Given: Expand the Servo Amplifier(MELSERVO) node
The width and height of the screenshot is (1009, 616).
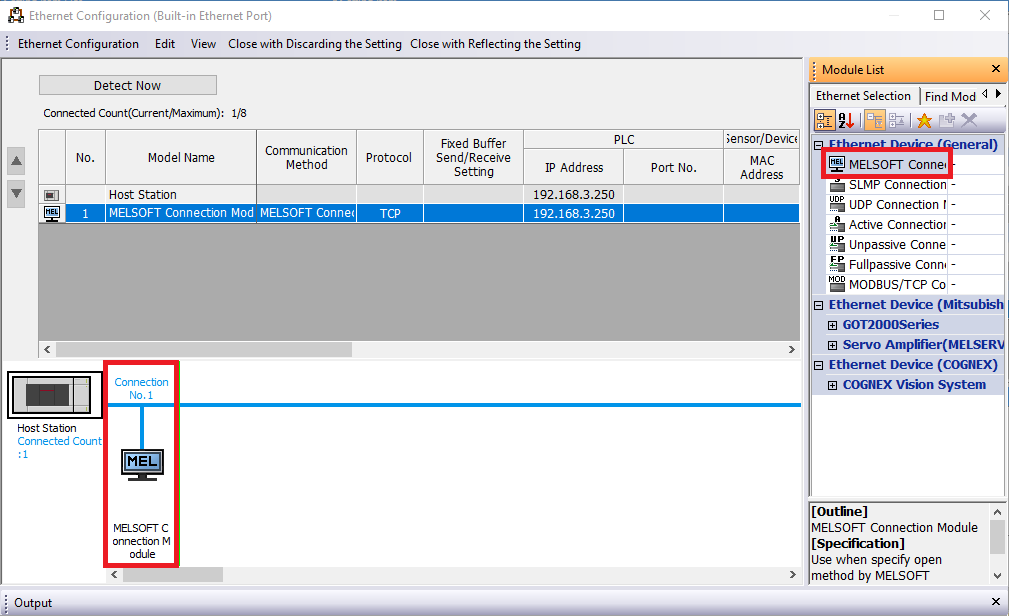Looking at the screenshot, I should (832, 345).
